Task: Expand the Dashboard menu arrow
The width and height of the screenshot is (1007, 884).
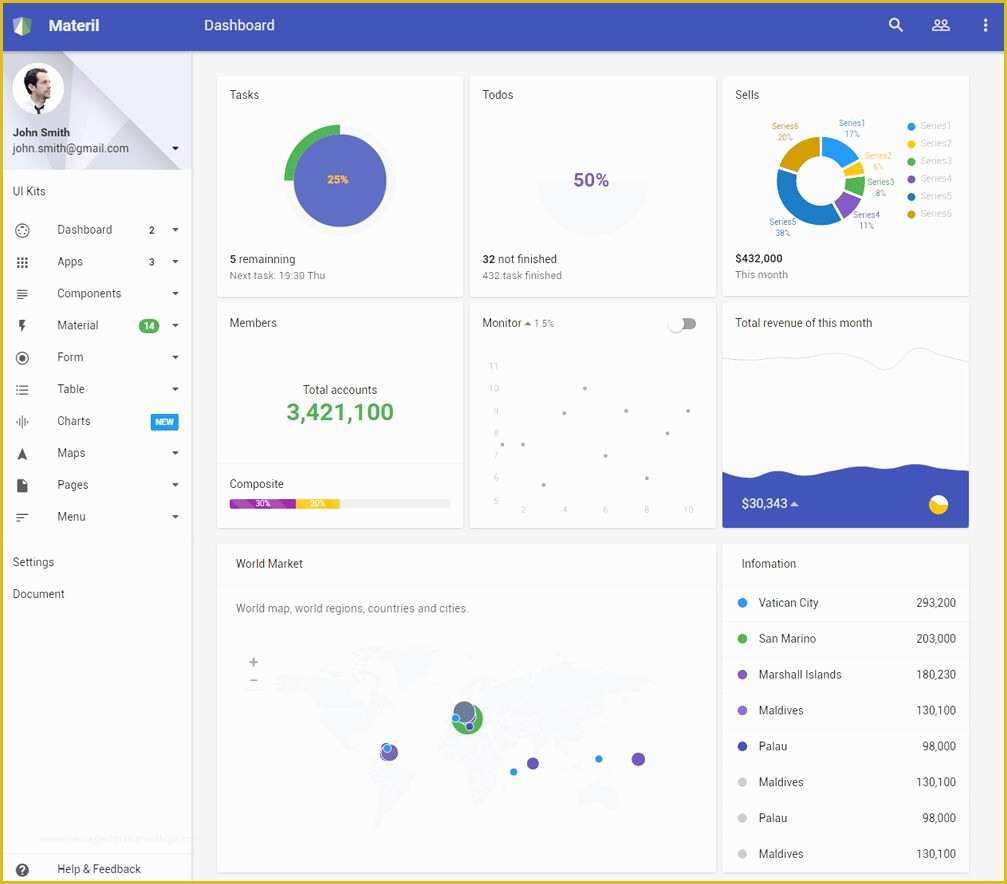Action: point(175,230)
